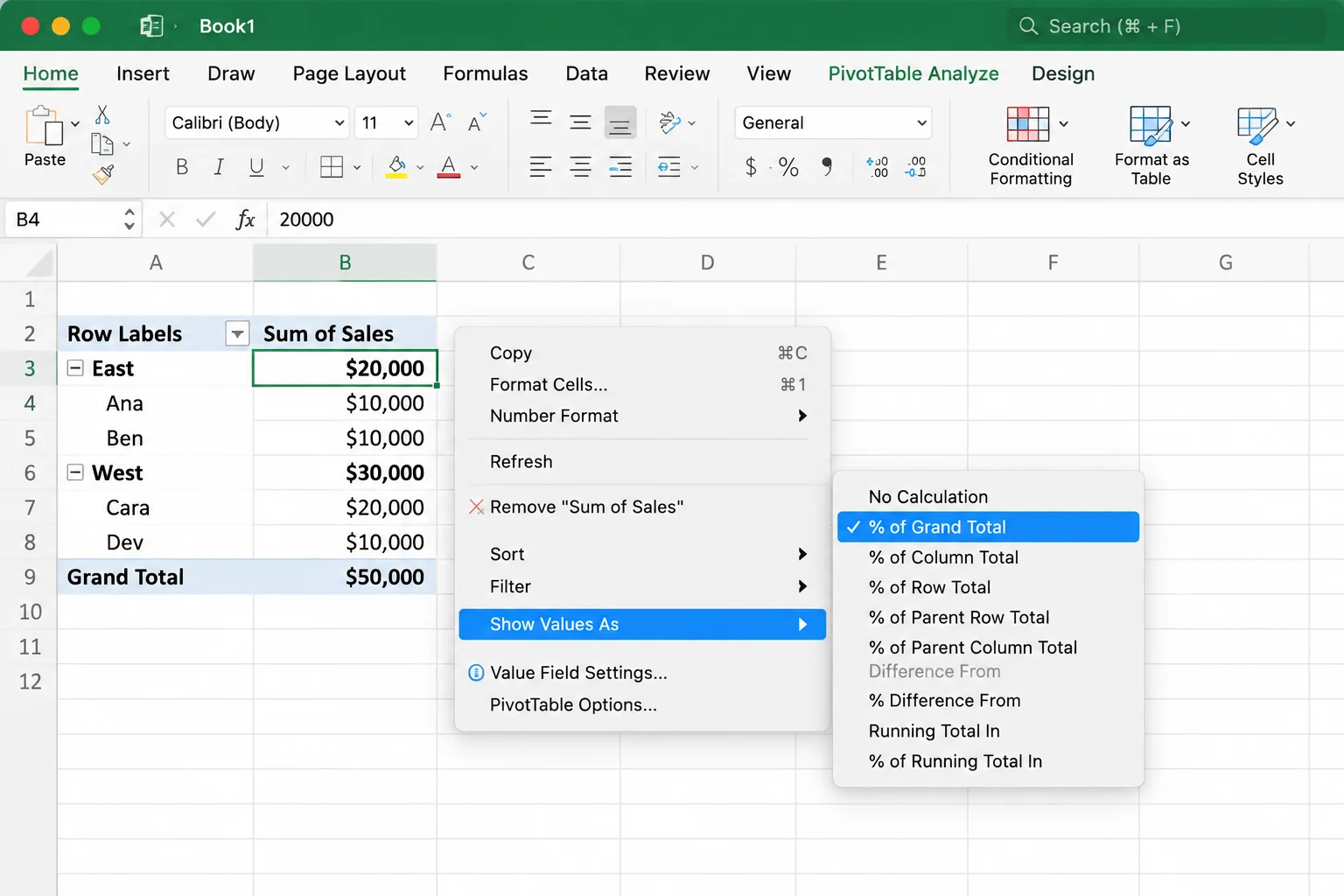Open the Insert ribbon tab
This screenshot has height=896, width=1344.
(x=143, y=73)
